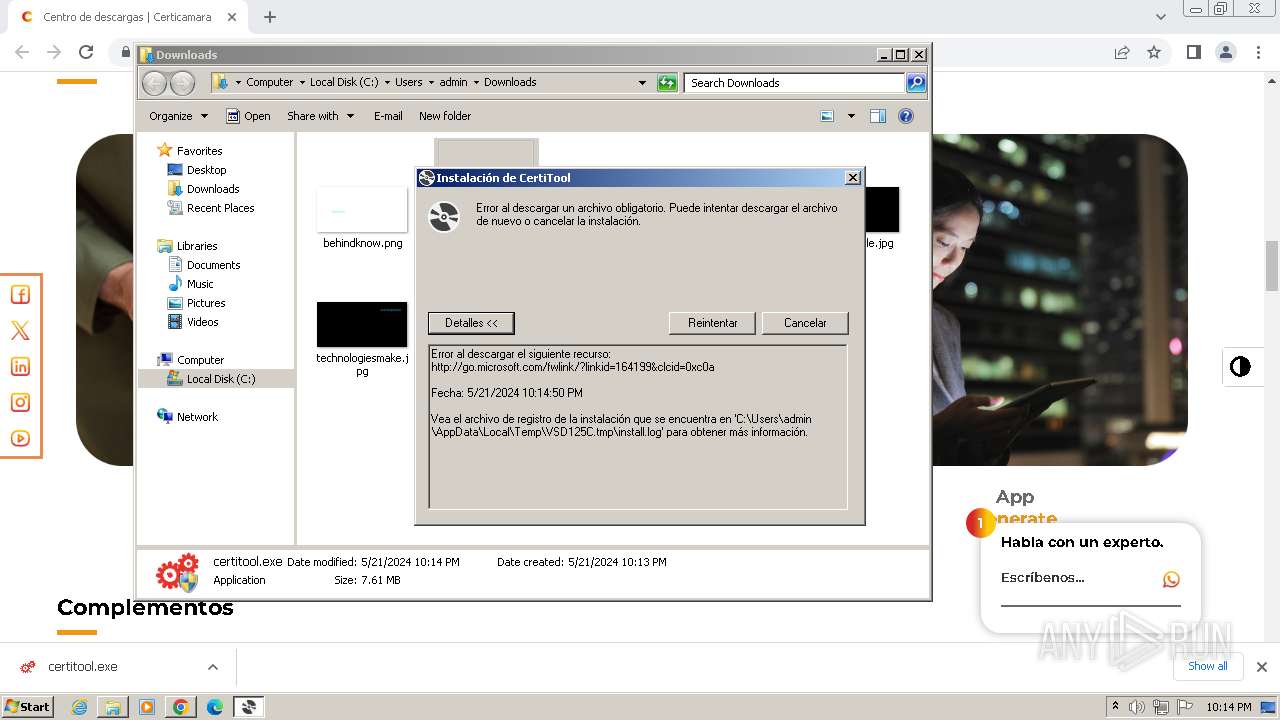Image resolution: width=1280 pixels, height=720 pixels.
Task: Toggle Chrome side panel icon
Action: [1193, 52]
